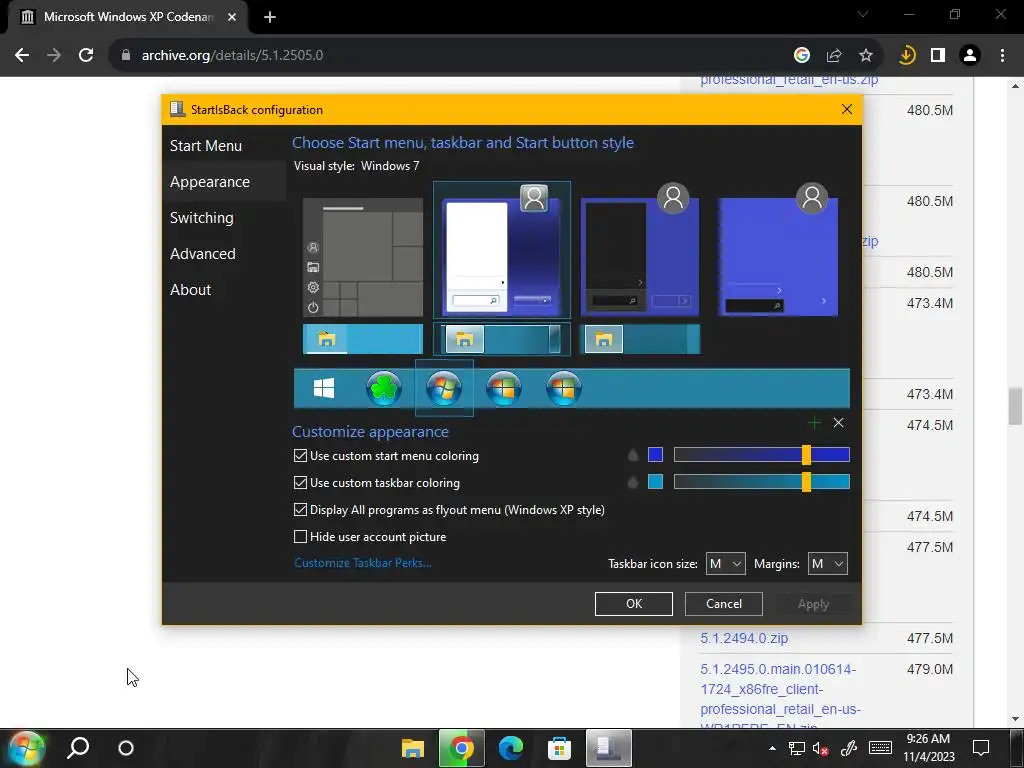
Task: Toggle Display All programs as flyout menu
Action: (300, 509)
